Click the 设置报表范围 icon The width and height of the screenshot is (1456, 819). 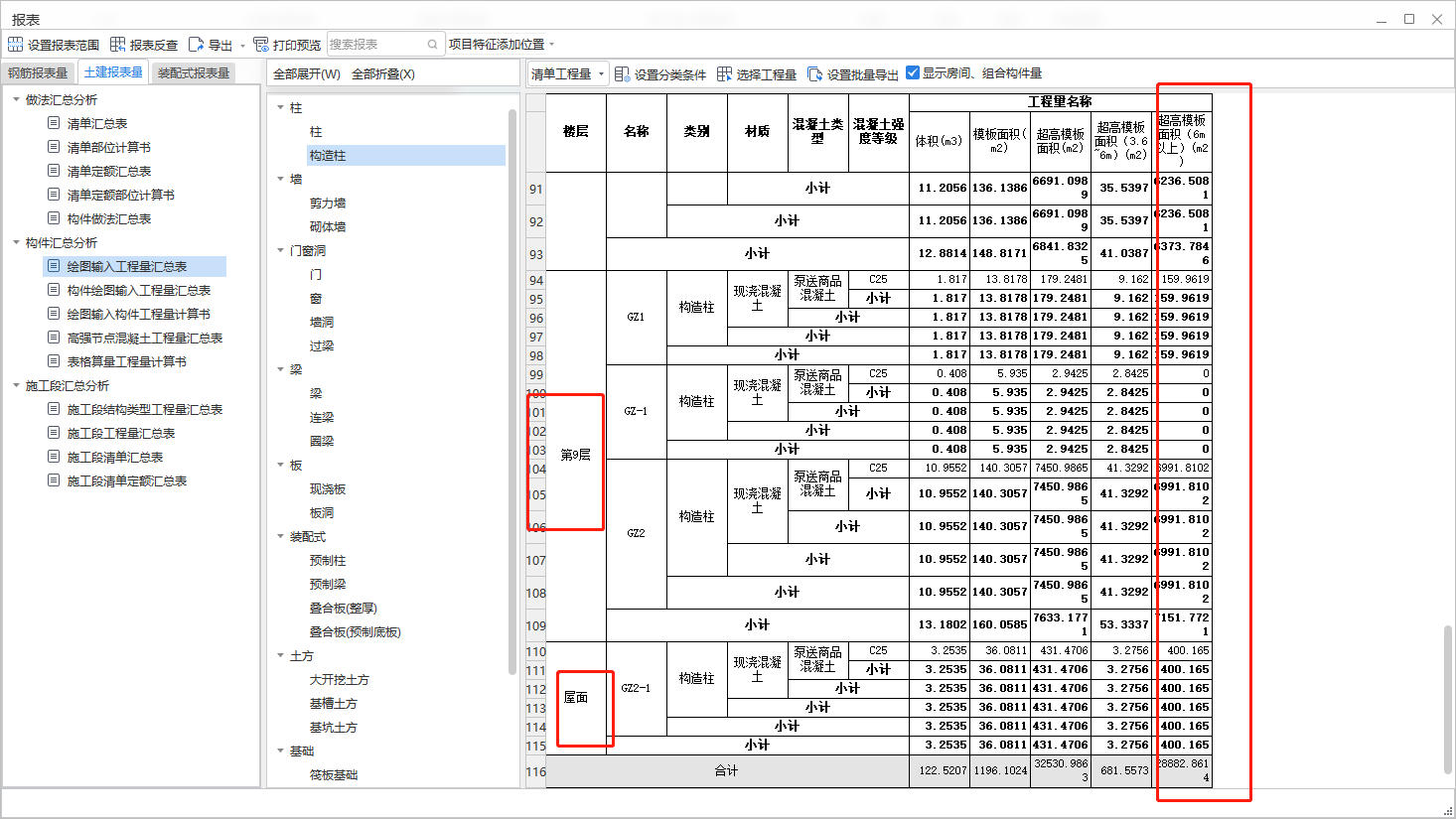[15, 45]
